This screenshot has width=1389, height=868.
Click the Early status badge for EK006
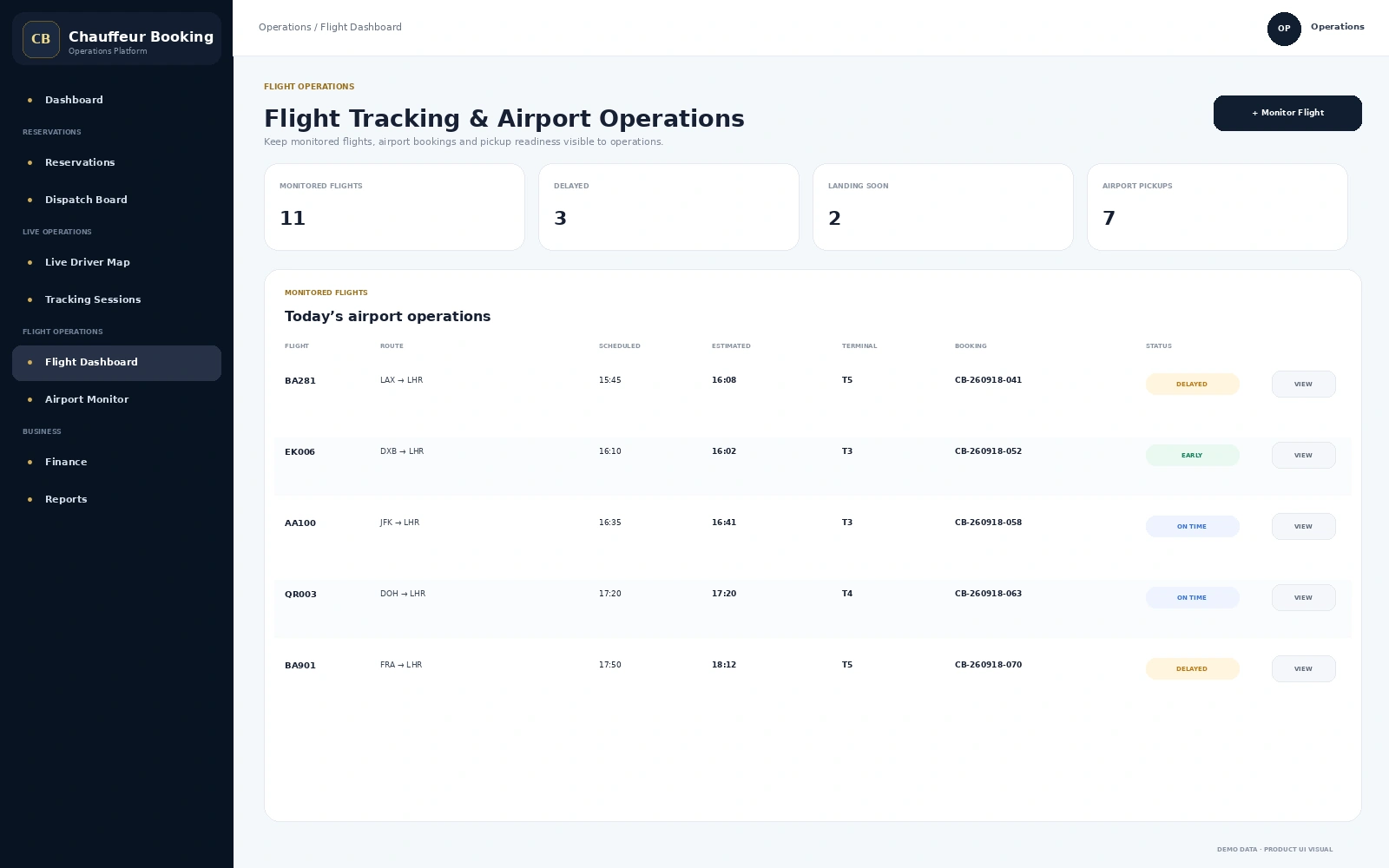click(x=1192, y=455)
